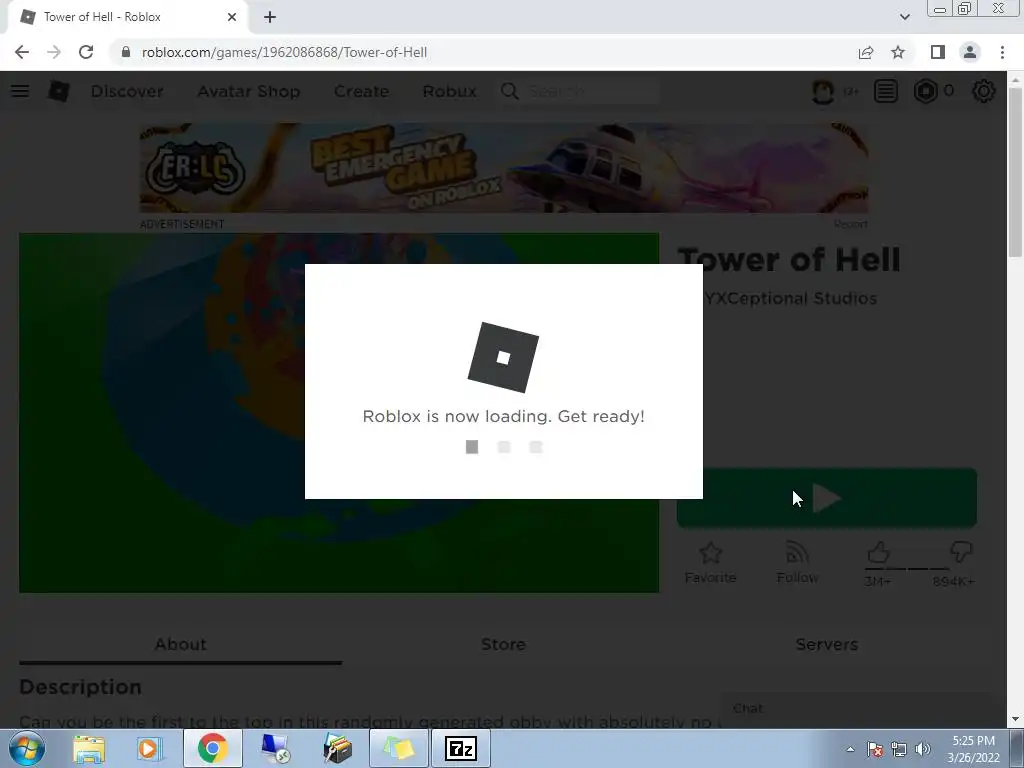Open File Explorer from taskbar
Image resolution: width=1024 pixels, height=768 pixels.
point(89,748)
